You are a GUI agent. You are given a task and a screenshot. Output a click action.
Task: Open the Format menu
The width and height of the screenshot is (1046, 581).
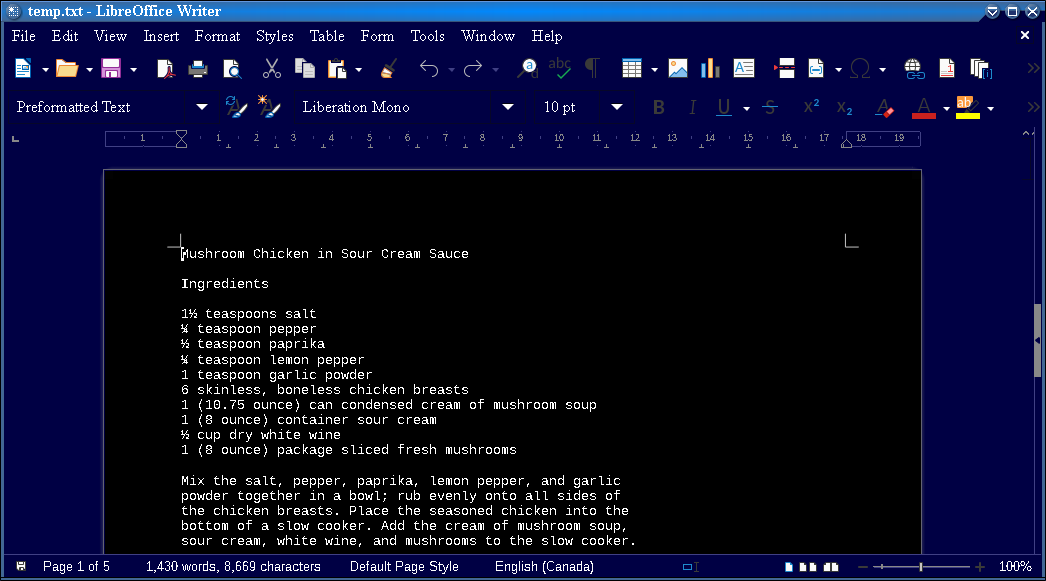[217, 36]
